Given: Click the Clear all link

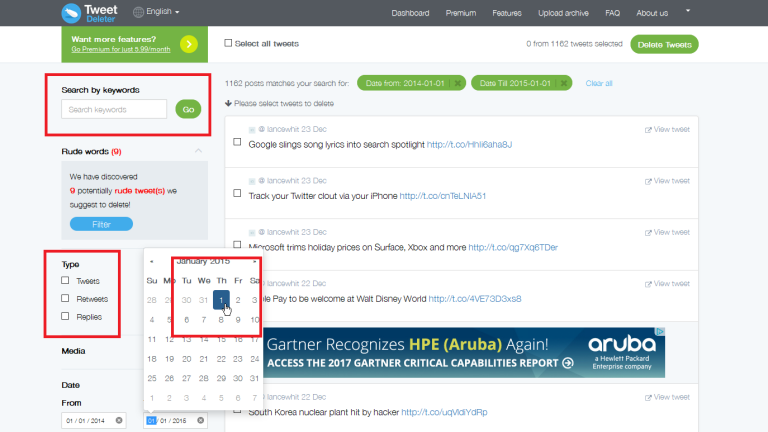Looking at the screenshot, I should (x=599, y=83).
